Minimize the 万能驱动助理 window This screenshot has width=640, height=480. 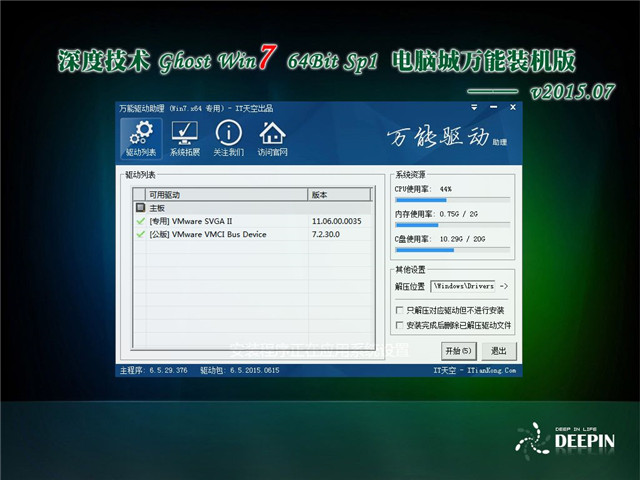[493, 107]
